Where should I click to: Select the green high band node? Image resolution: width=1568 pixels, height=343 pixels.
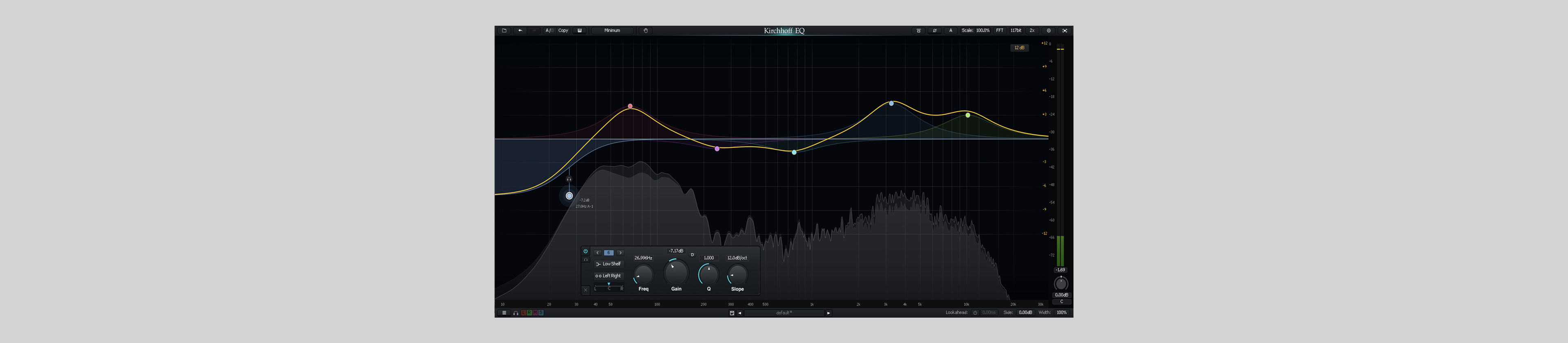(x=968, y=115)
